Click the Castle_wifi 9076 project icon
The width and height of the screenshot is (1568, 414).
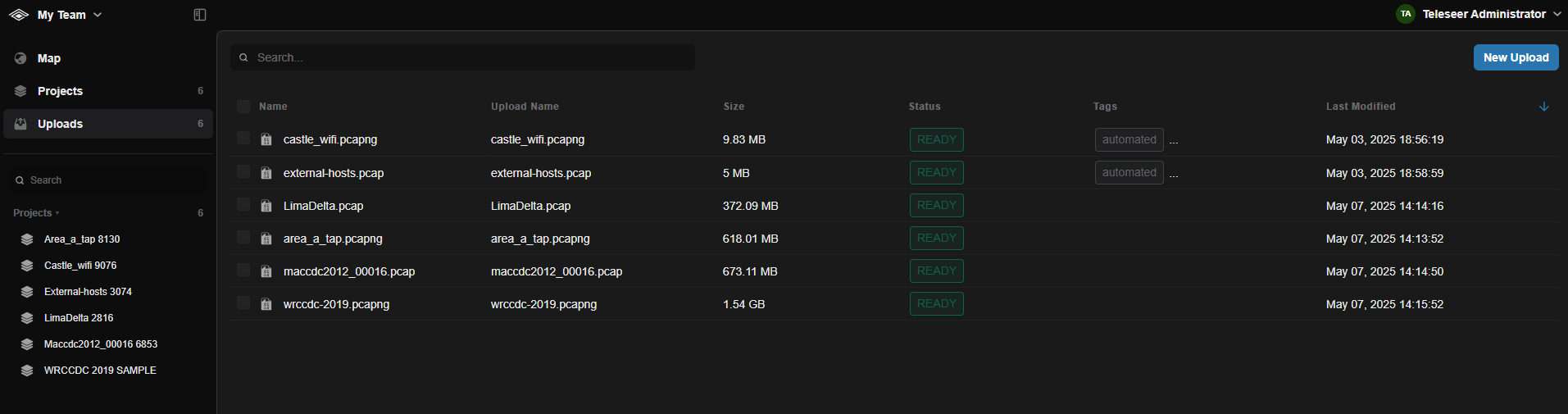pyautogui.click(x=27, y=266)
